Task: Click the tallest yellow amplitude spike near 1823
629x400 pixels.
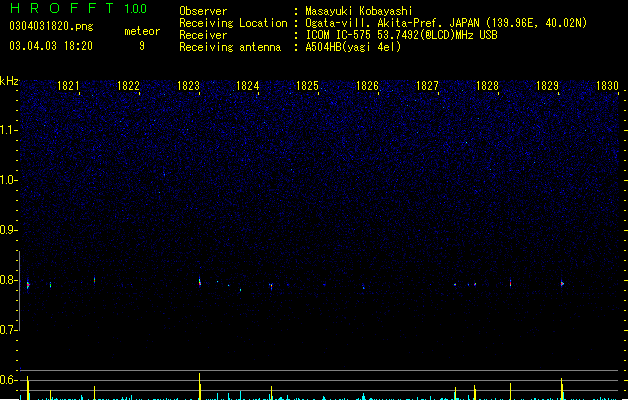Action: [x=199, y=386]
